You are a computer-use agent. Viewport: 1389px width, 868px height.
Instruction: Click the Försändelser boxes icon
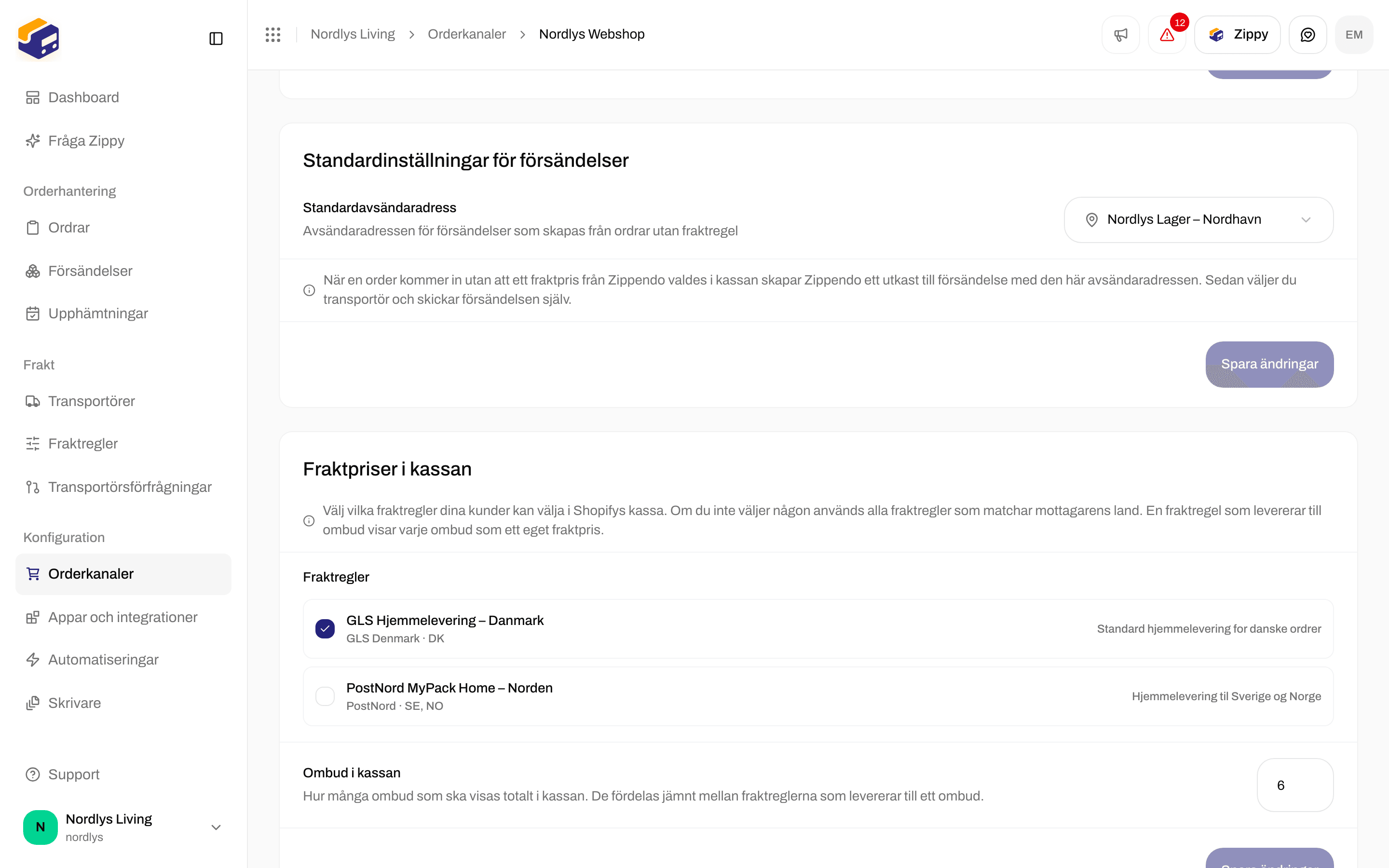[33, 271]
